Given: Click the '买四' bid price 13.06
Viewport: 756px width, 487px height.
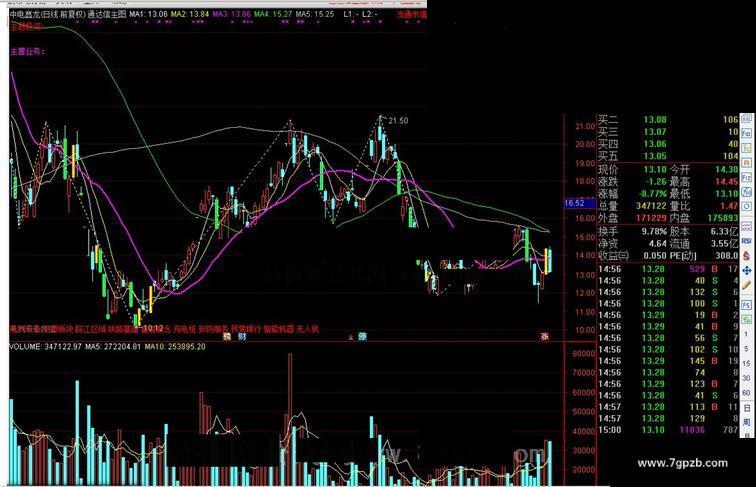Looking at the screenshot, I should (x=655, y=144).
